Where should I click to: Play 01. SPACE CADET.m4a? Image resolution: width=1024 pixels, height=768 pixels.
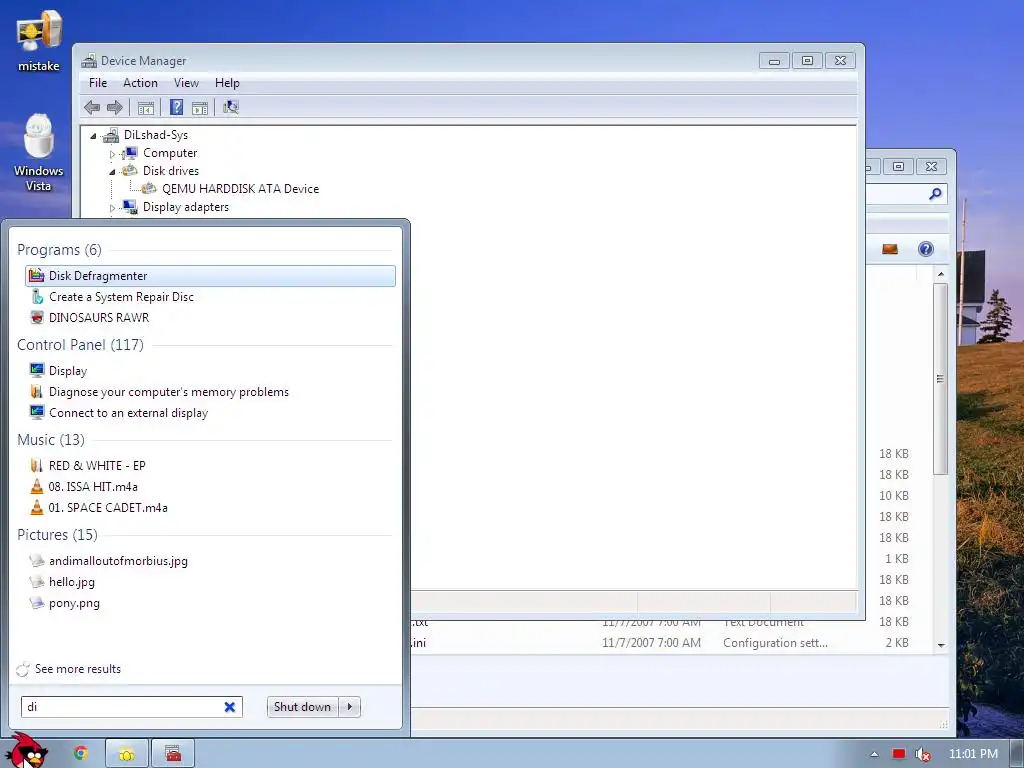pyautogui.click(x=108, y=507)
